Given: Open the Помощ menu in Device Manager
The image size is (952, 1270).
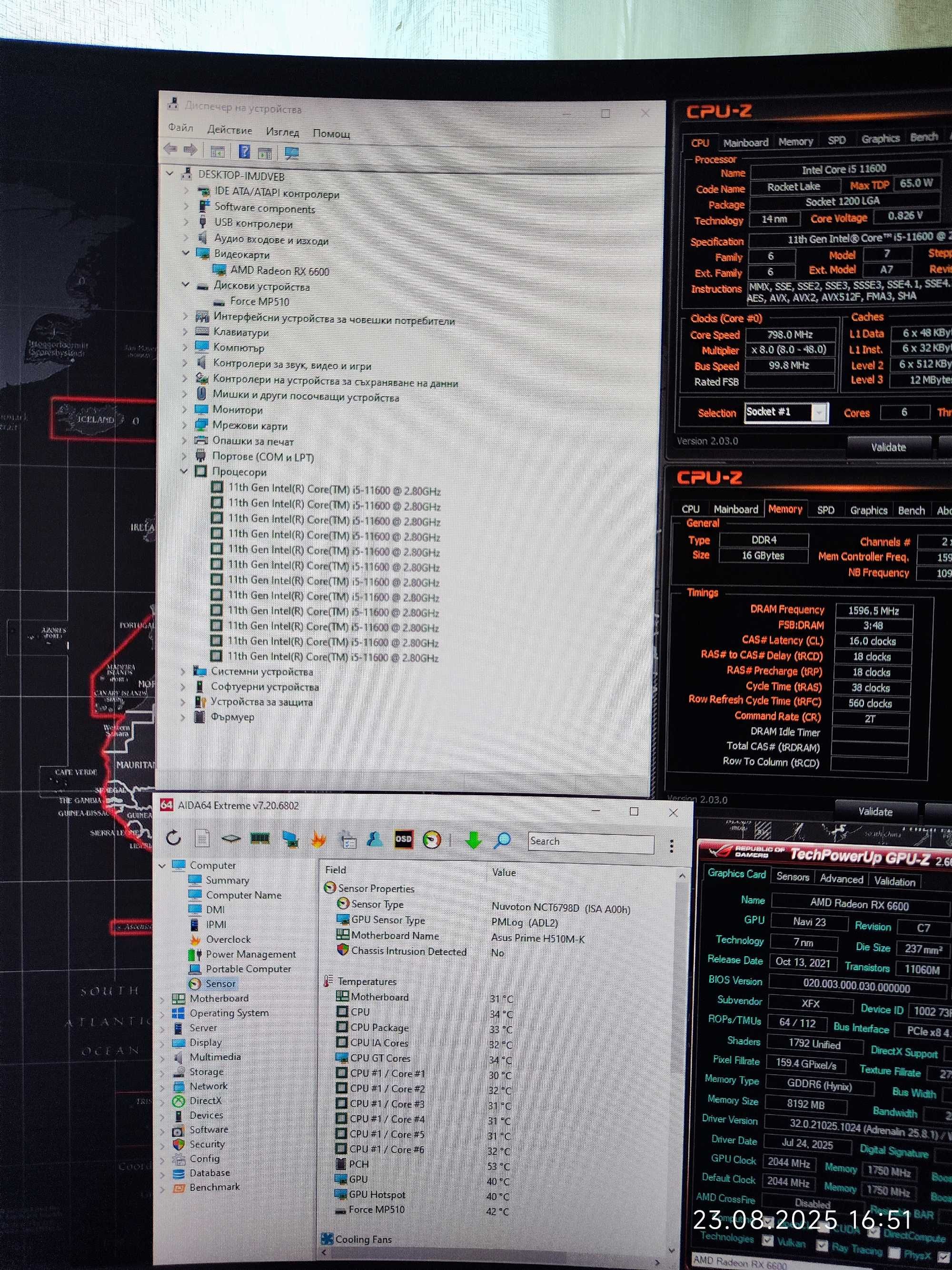Looking at the screenshot, I should pos(331,133).
